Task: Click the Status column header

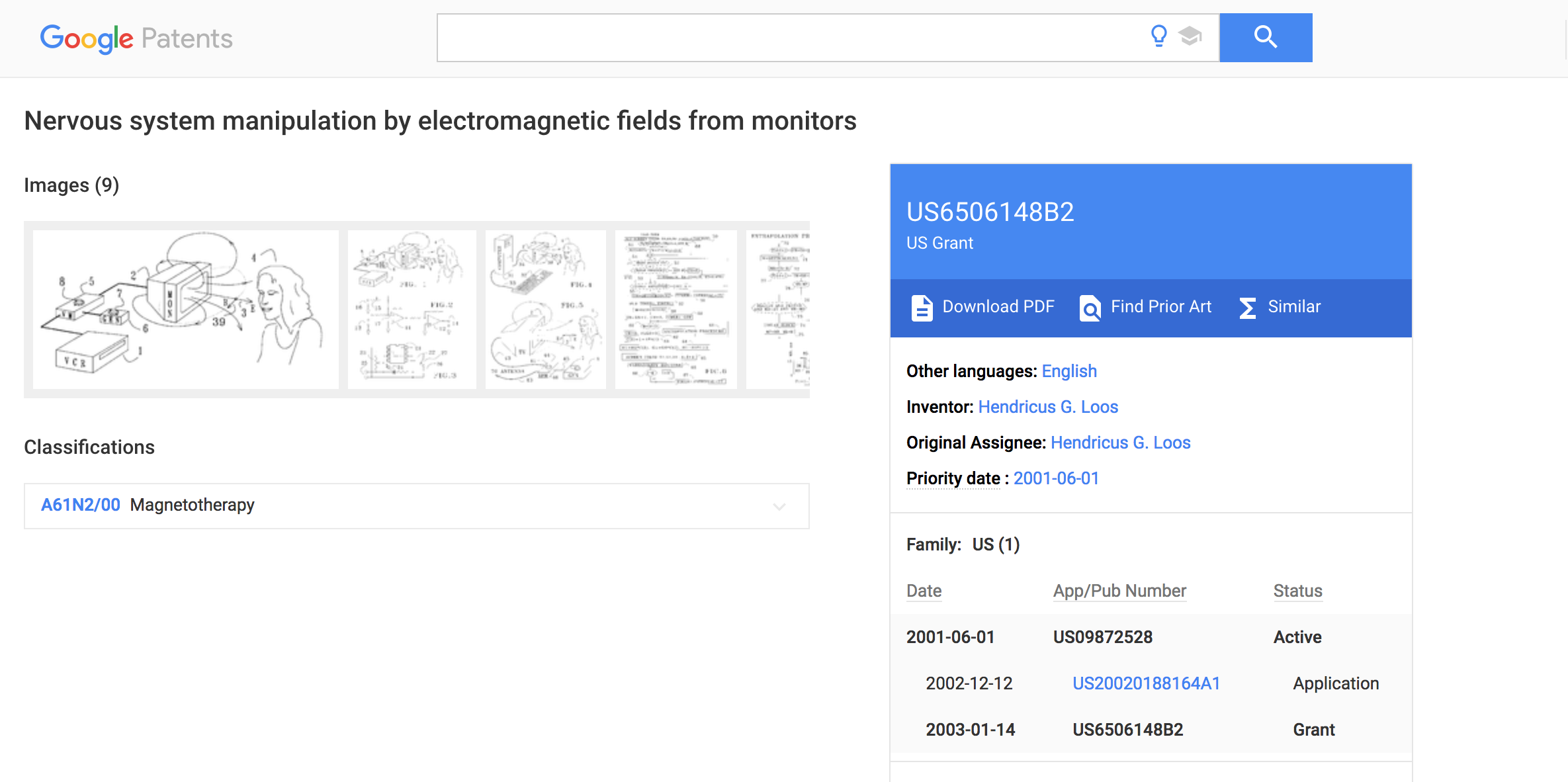Action: point(1297,591)
